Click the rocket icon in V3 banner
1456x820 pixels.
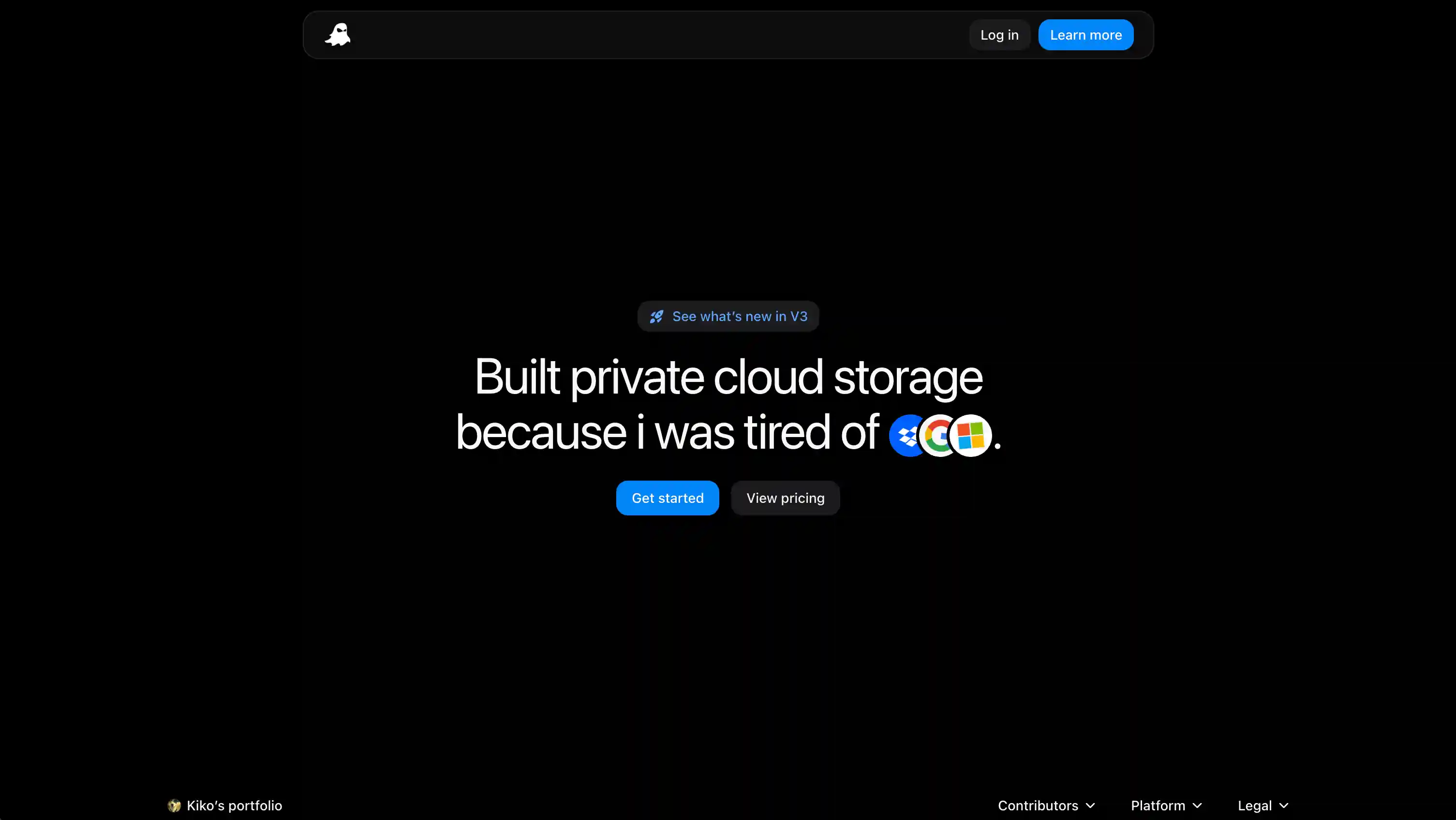coord(656,317)
